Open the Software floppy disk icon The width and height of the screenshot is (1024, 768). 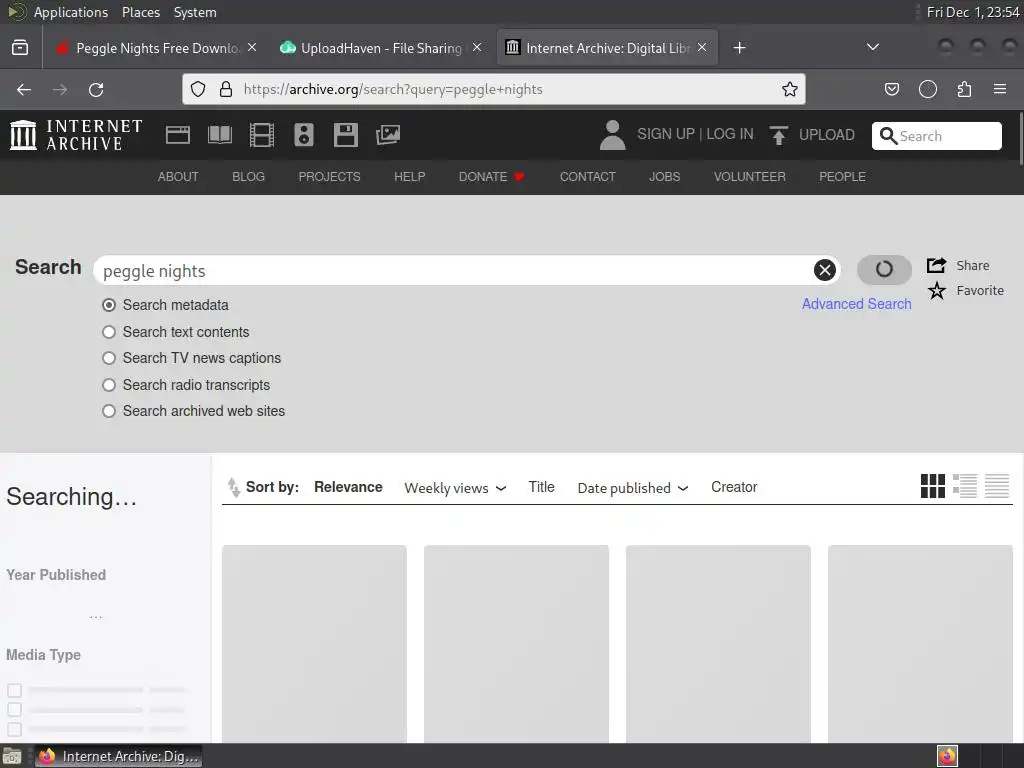(345, 135)
